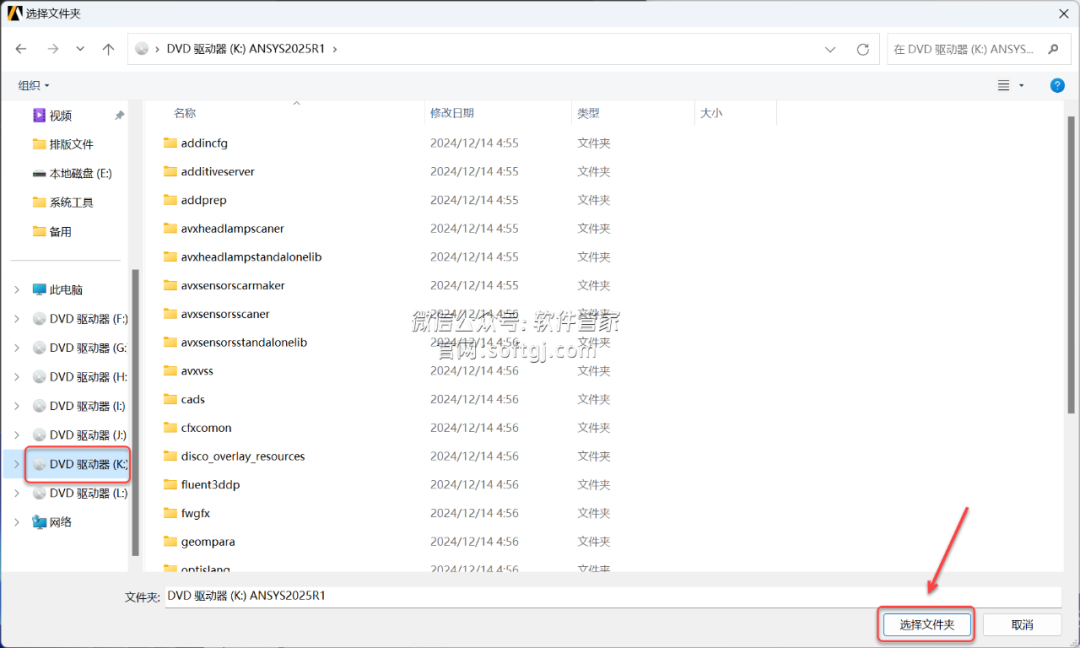The width and height of the screenshot is (1080, 648).
Task: Expand the address bar history dropdown
Action: [x=830, y=50]
